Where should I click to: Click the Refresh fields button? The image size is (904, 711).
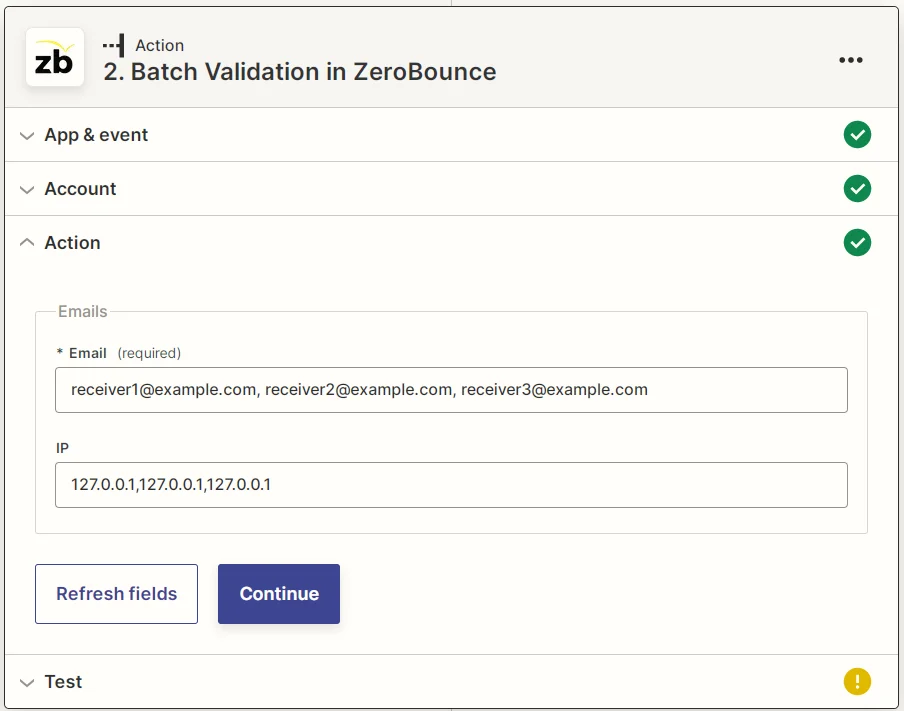click(116, 592)
